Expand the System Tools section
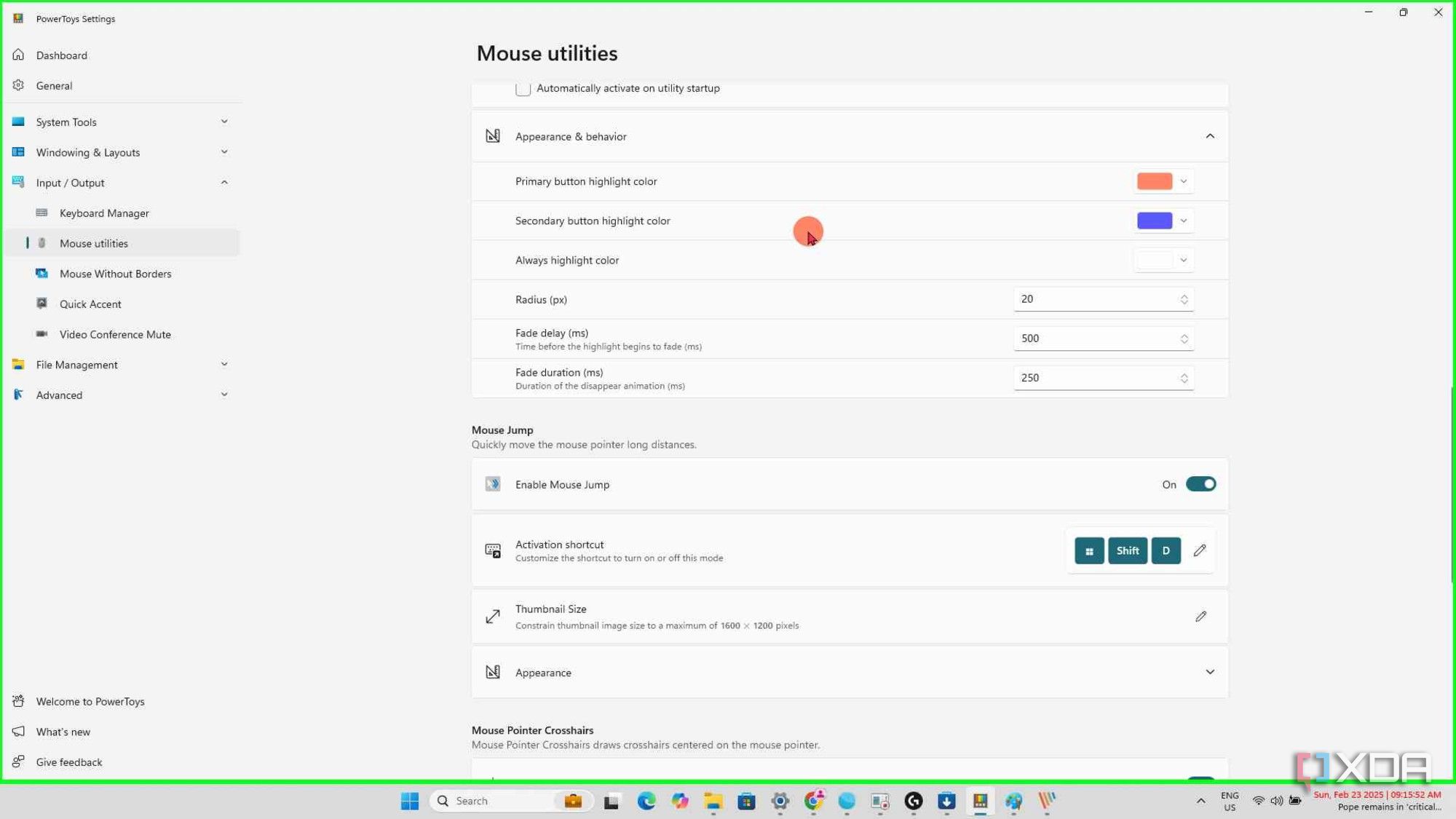This screenshot has height=819, width=1456. [x=122, y=122]
